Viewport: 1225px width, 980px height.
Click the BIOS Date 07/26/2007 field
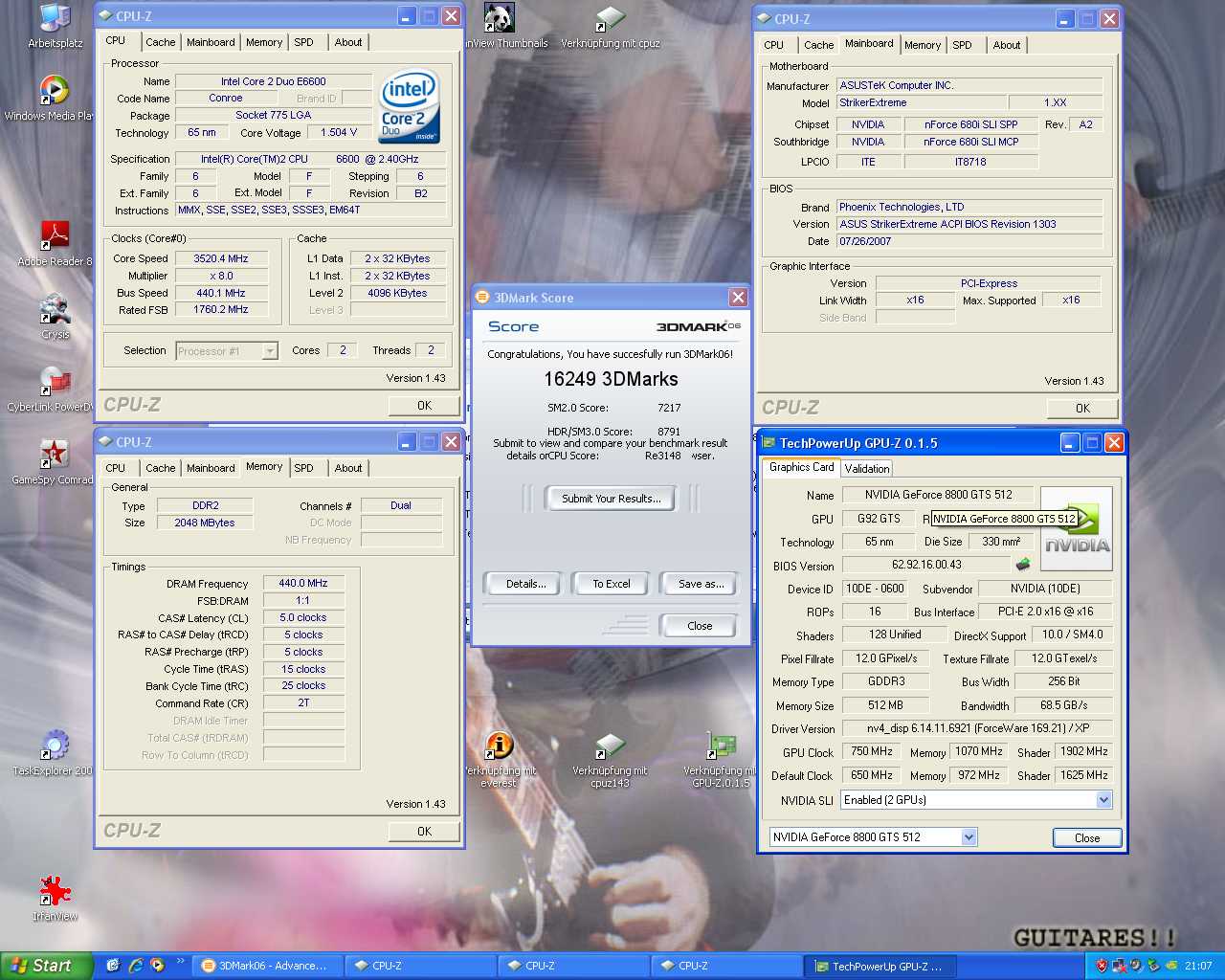(969, 241)
